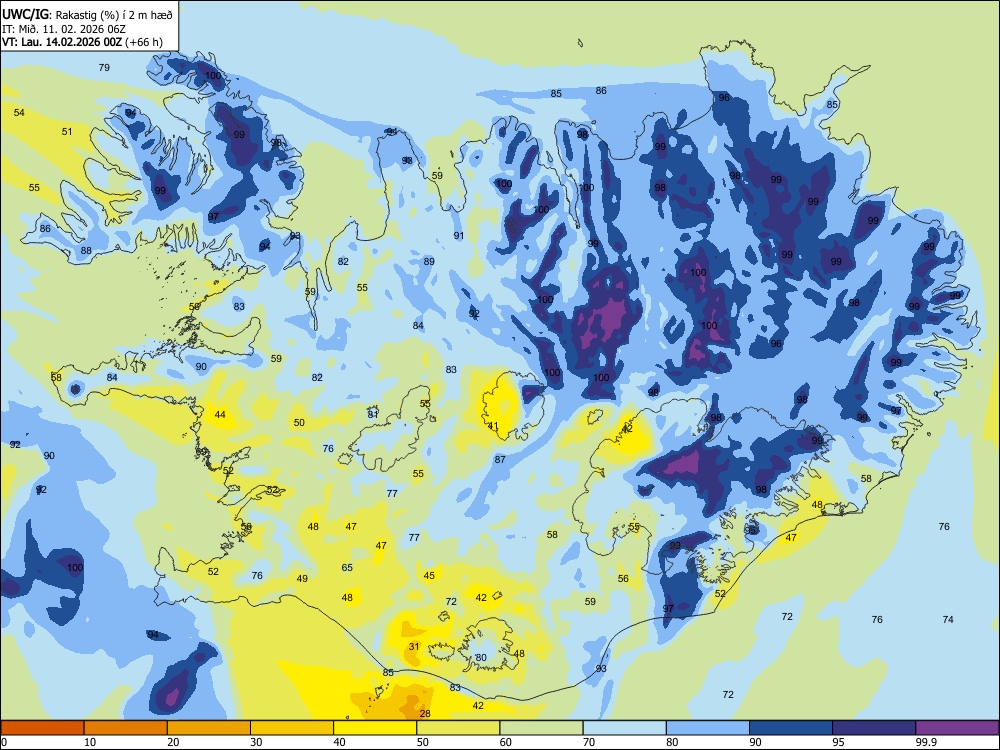
Task: Click the map value "41" on the yellow glacier
Action: point(494,426)
